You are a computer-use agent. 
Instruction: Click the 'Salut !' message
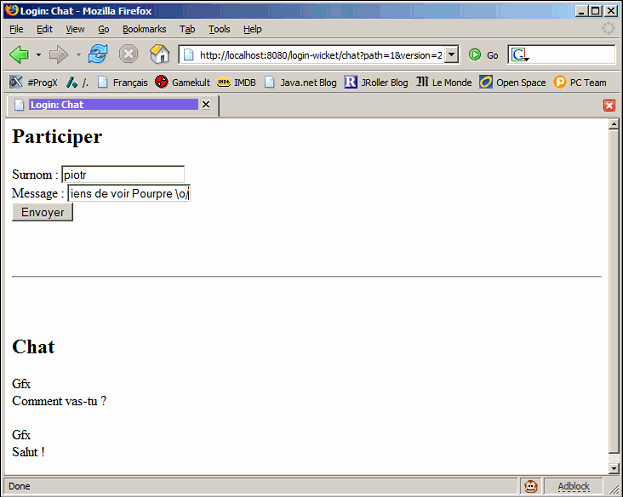click(x=28, y=452)
